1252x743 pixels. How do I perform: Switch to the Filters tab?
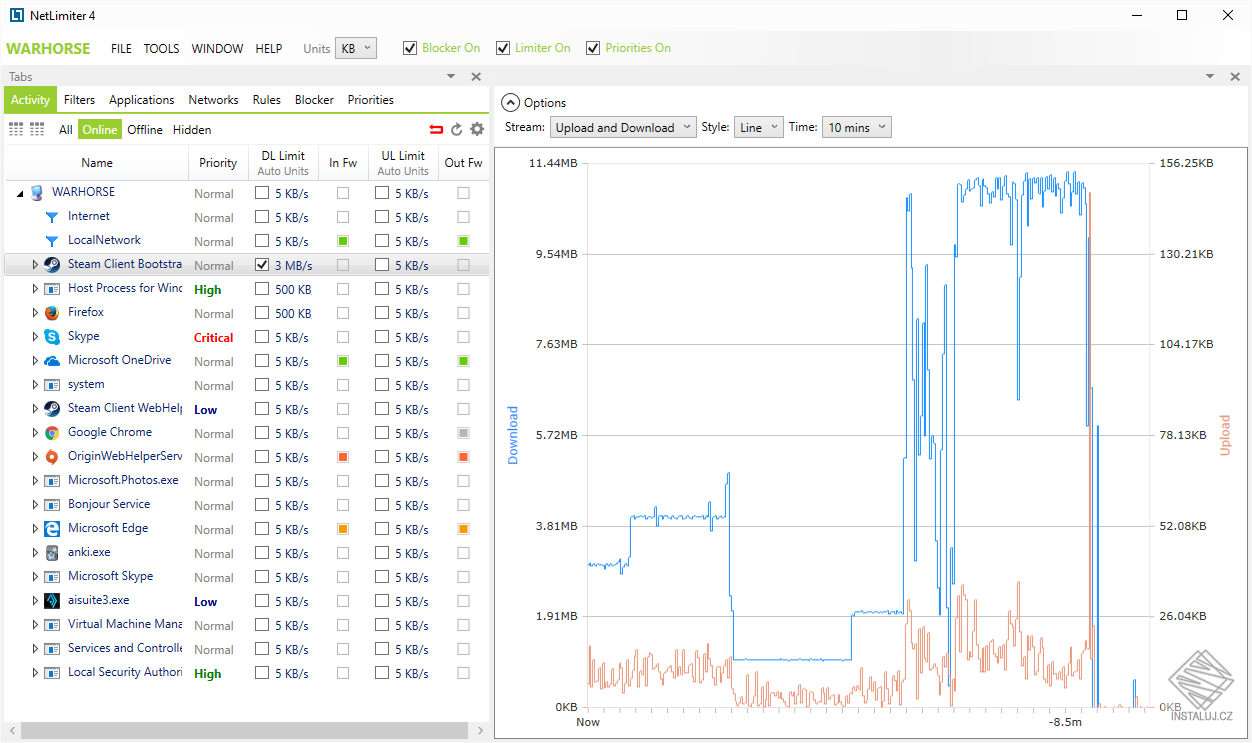(x=79, y=100)
